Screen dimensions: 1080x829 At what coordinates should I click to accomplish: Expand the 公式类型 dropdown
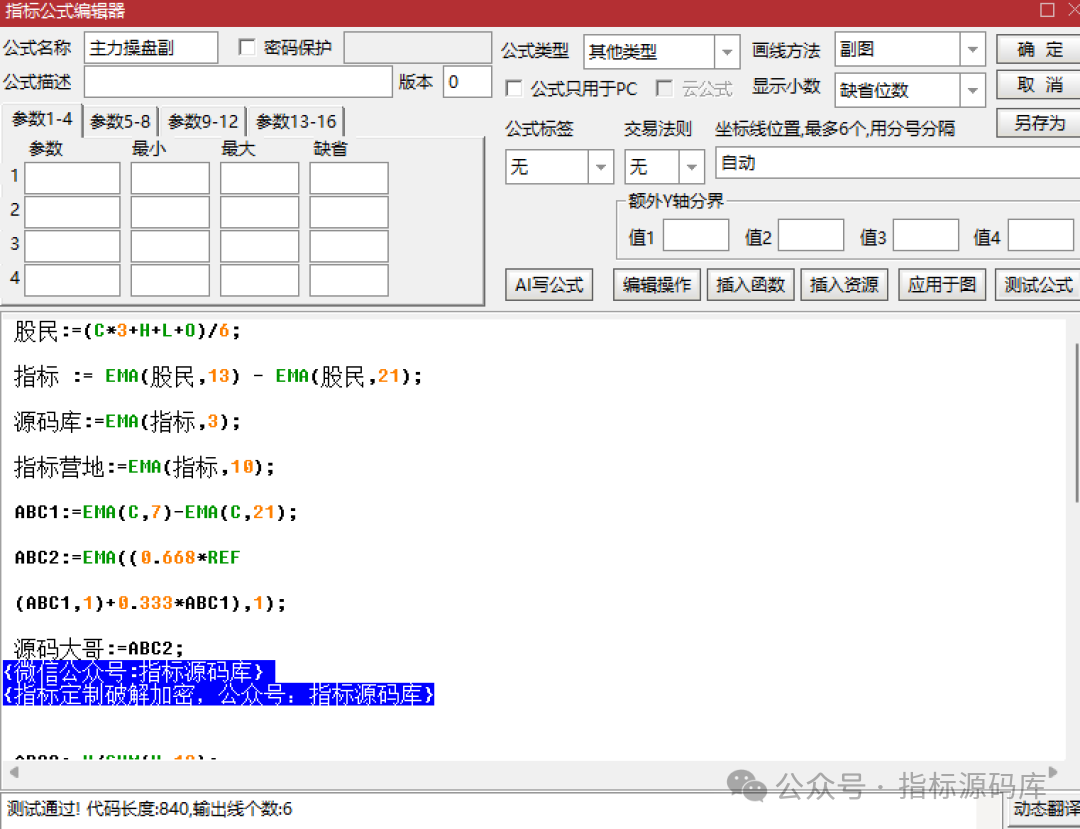click(x=727, y=51)
